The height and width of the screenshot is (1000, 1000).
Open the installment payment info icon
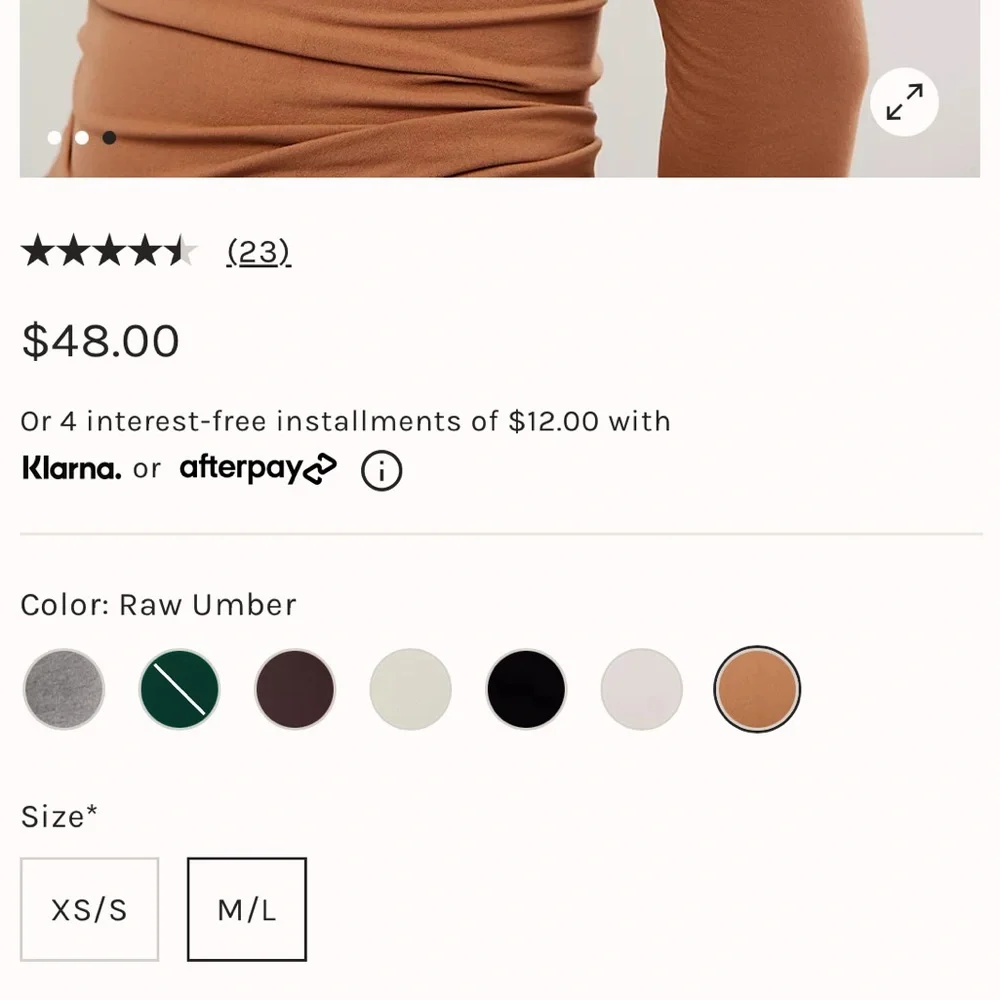tap(381, 469)
